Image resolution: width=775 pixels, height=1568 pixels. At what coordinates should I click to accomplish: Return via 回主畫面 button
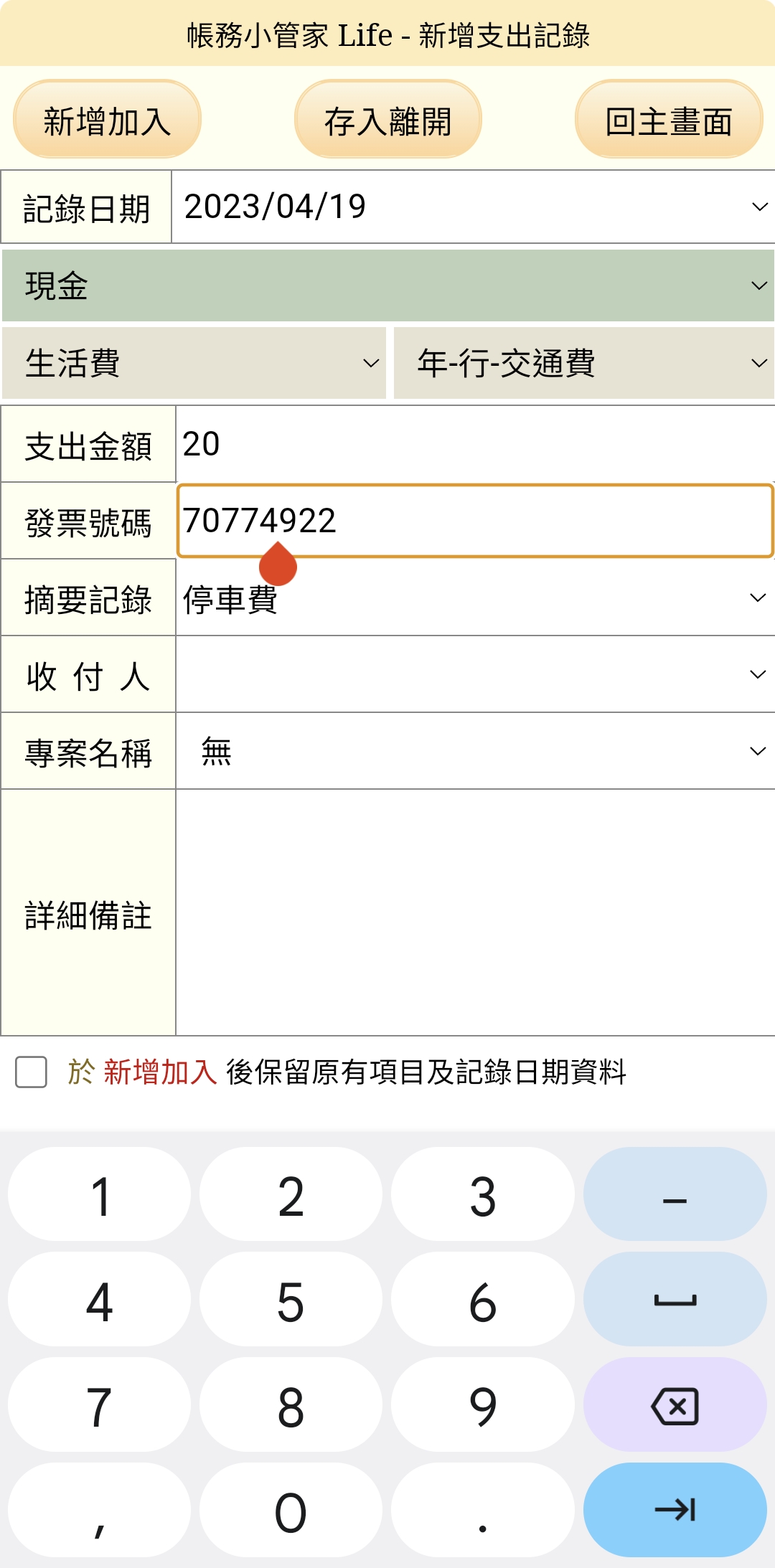669,119
